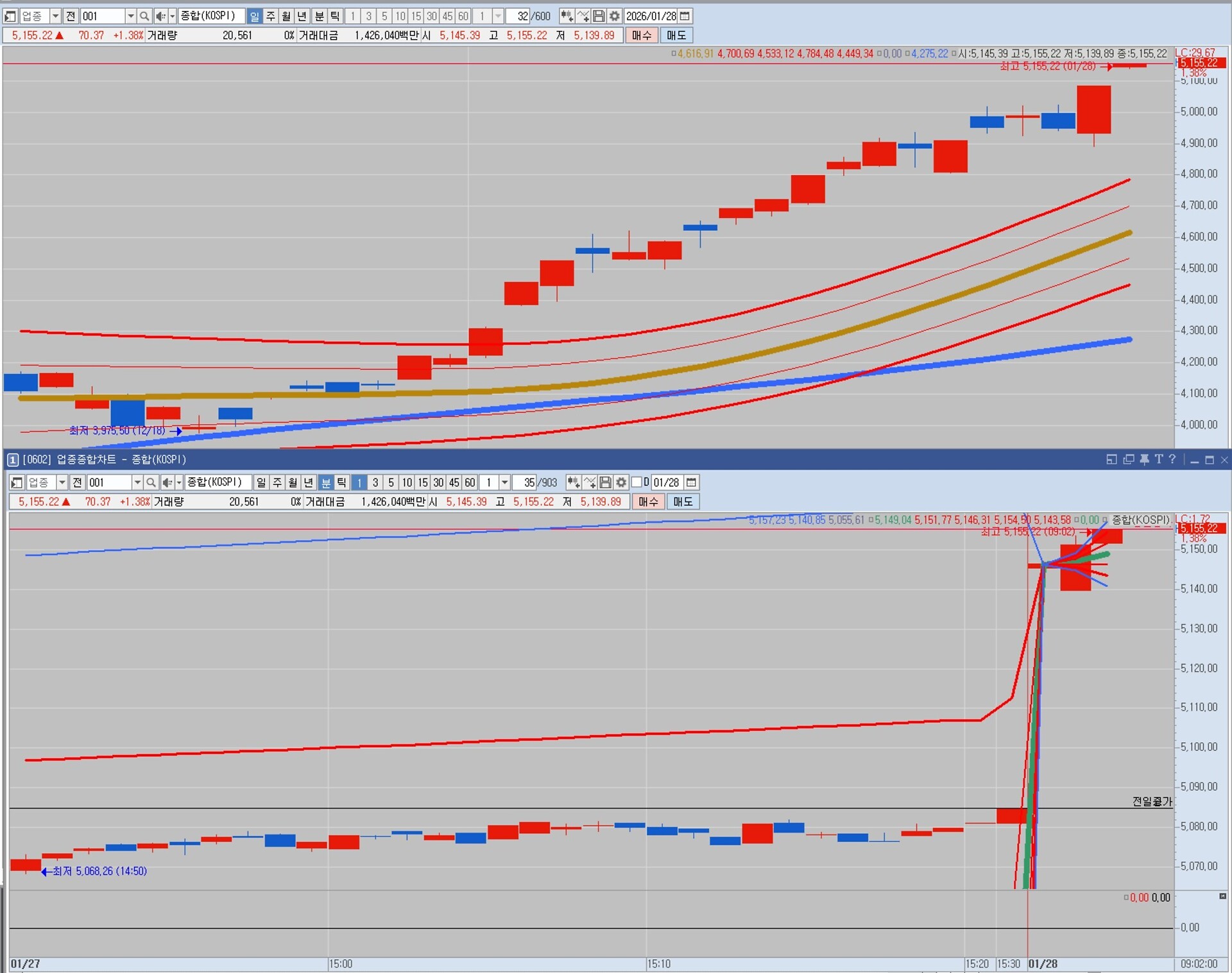Open calendar picker next to 2026/01/28
This screenshot has height=973, width=1232.
(x=685, y=16)
